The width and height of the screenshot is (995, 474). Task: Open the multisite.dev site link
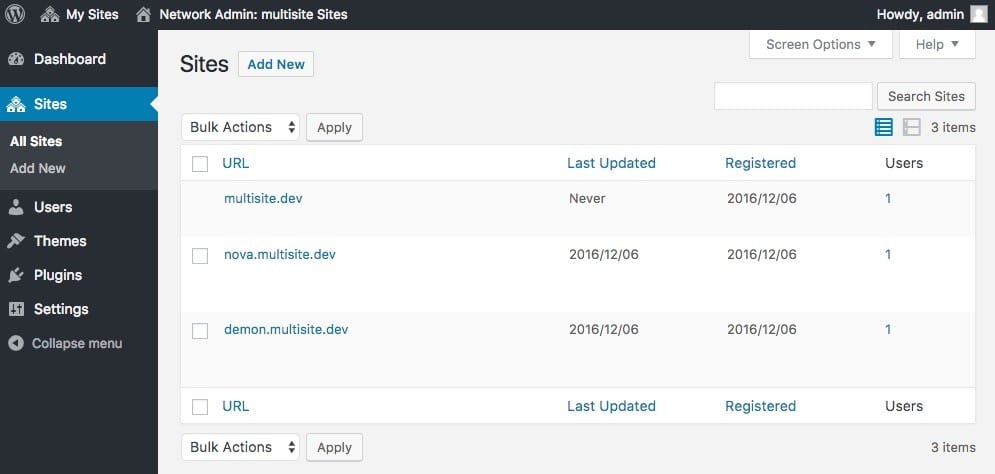pyautogui.click(x=263, y=199)
